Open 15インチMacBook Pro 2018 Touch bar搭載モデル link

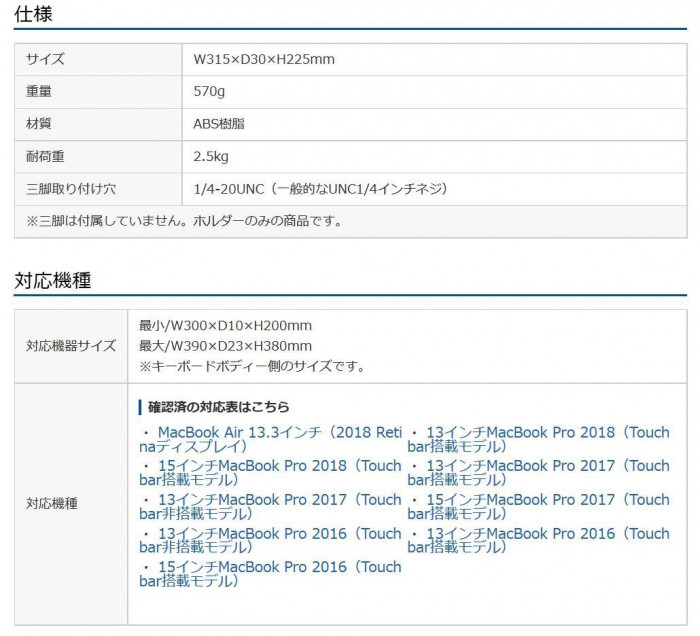(x=271, y=473)
